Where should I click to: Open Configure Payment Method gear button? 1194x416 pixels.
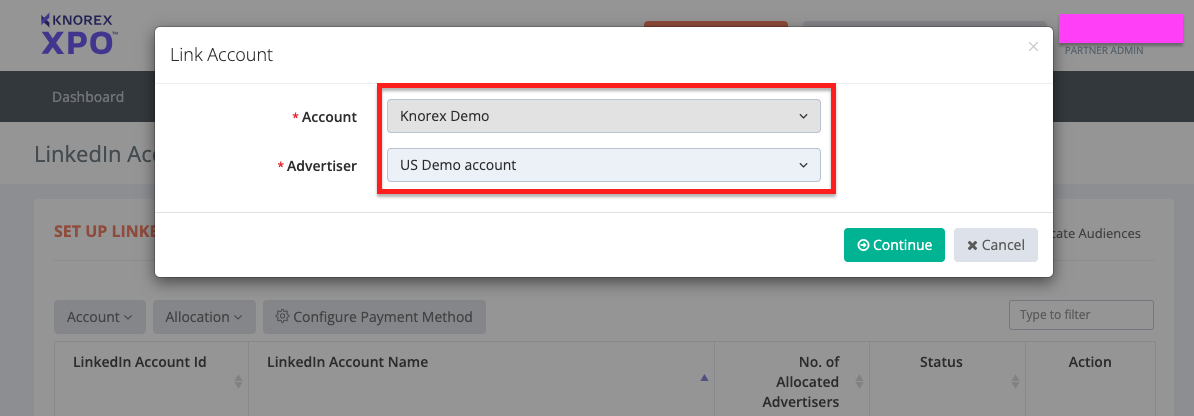tap(374, 317)
